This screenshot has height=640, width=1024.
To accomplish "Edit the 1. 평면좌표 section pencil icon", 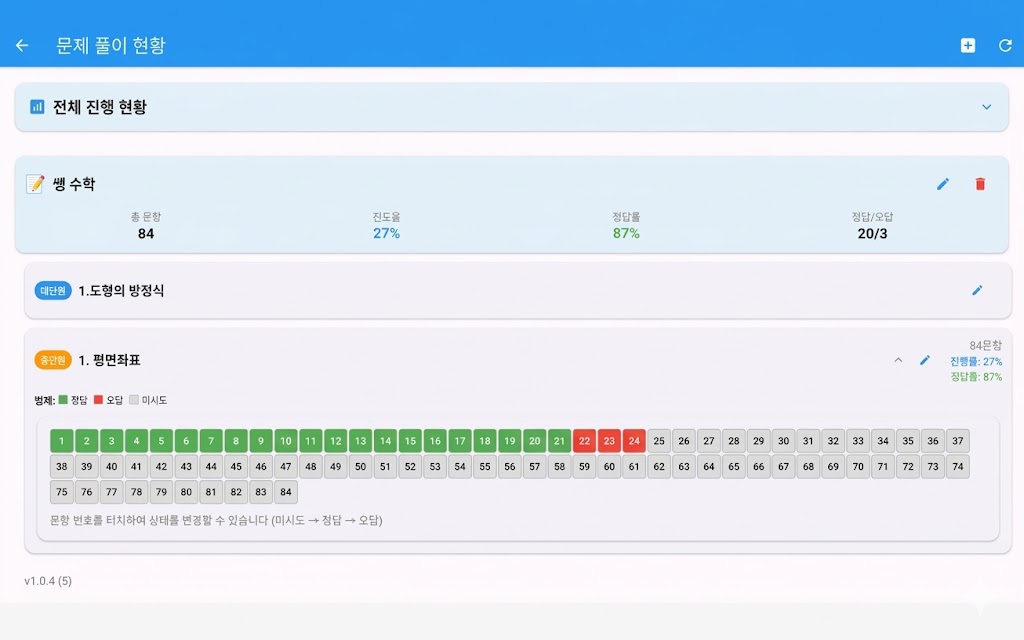I will [x=925, y=360].
